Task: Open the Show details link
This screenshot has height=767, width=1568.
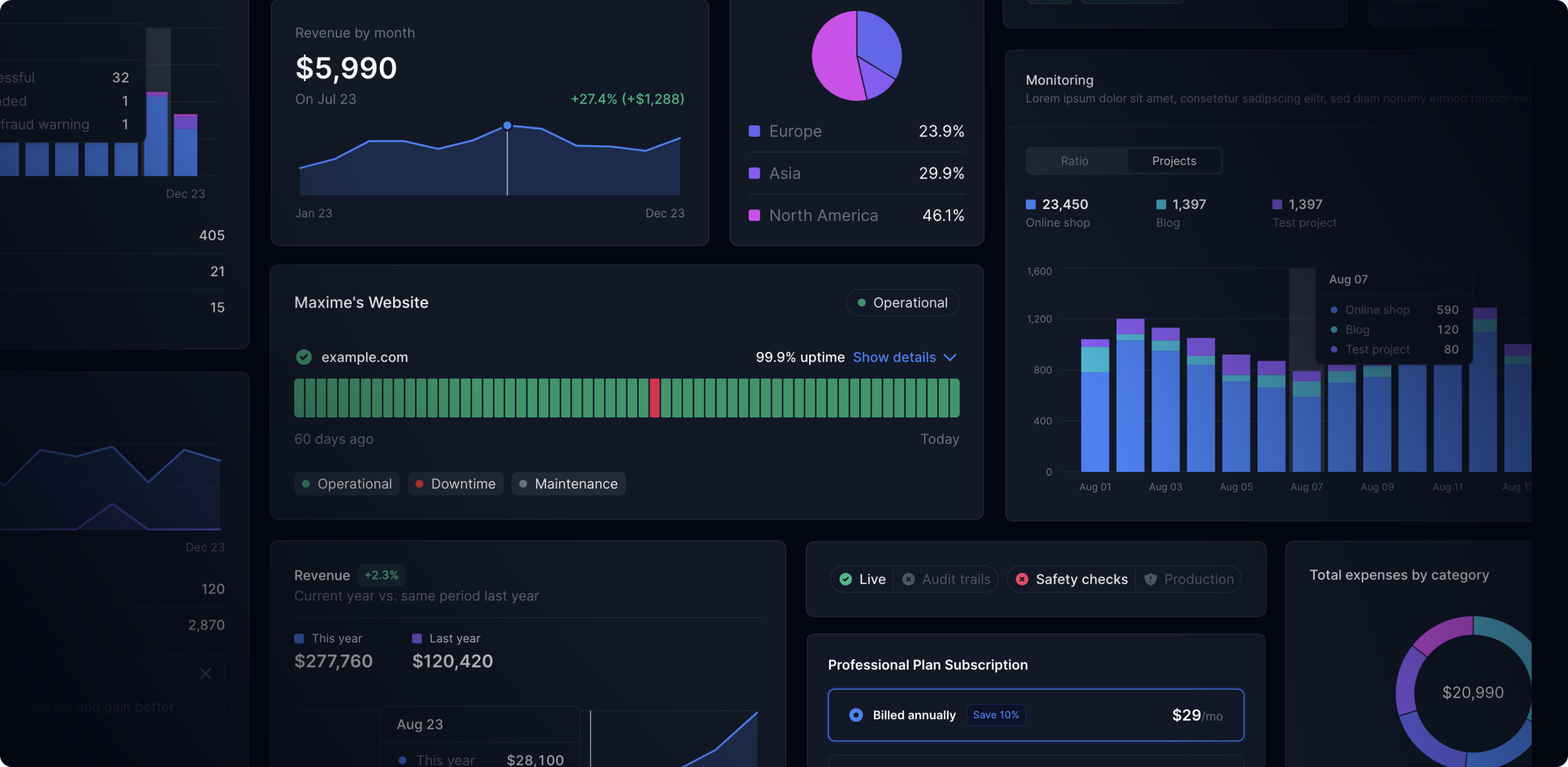Action: click(x=894, y=358)
